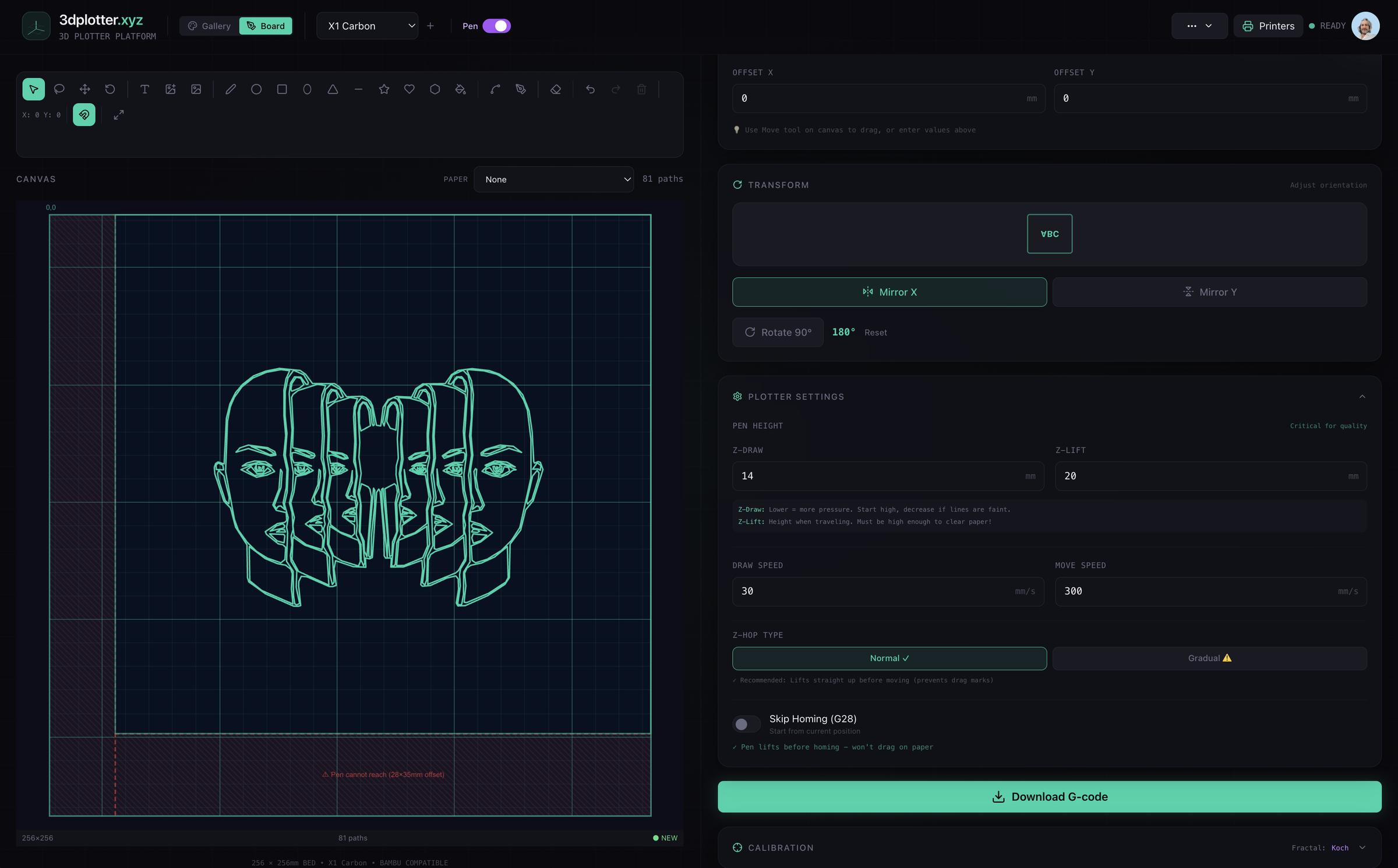This screenshot has height=868, width=1398.
Task: Undo the last action
Action: point(590,89)
